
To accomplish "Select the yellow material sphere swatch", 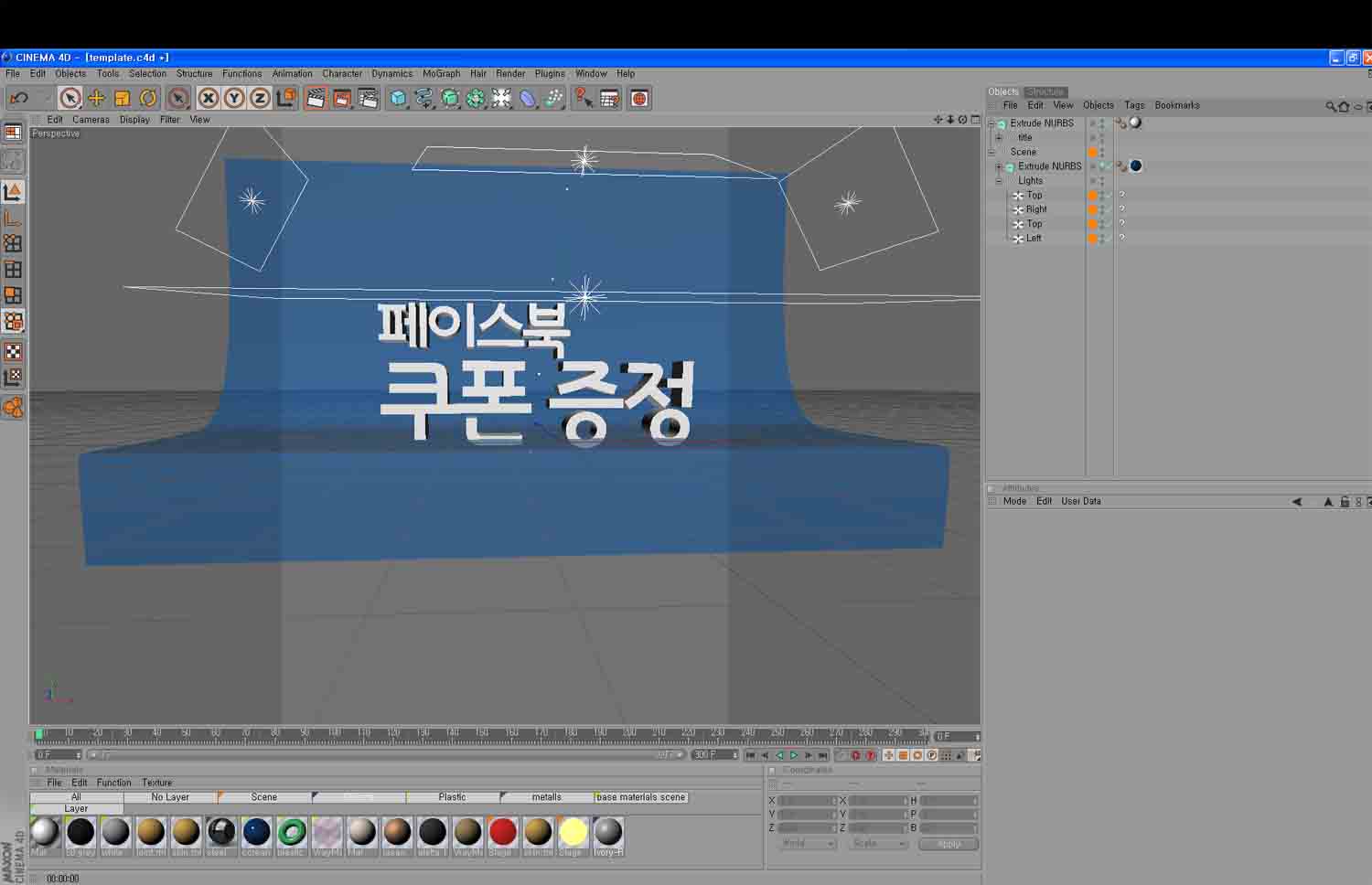I will (x=573, y=832).
